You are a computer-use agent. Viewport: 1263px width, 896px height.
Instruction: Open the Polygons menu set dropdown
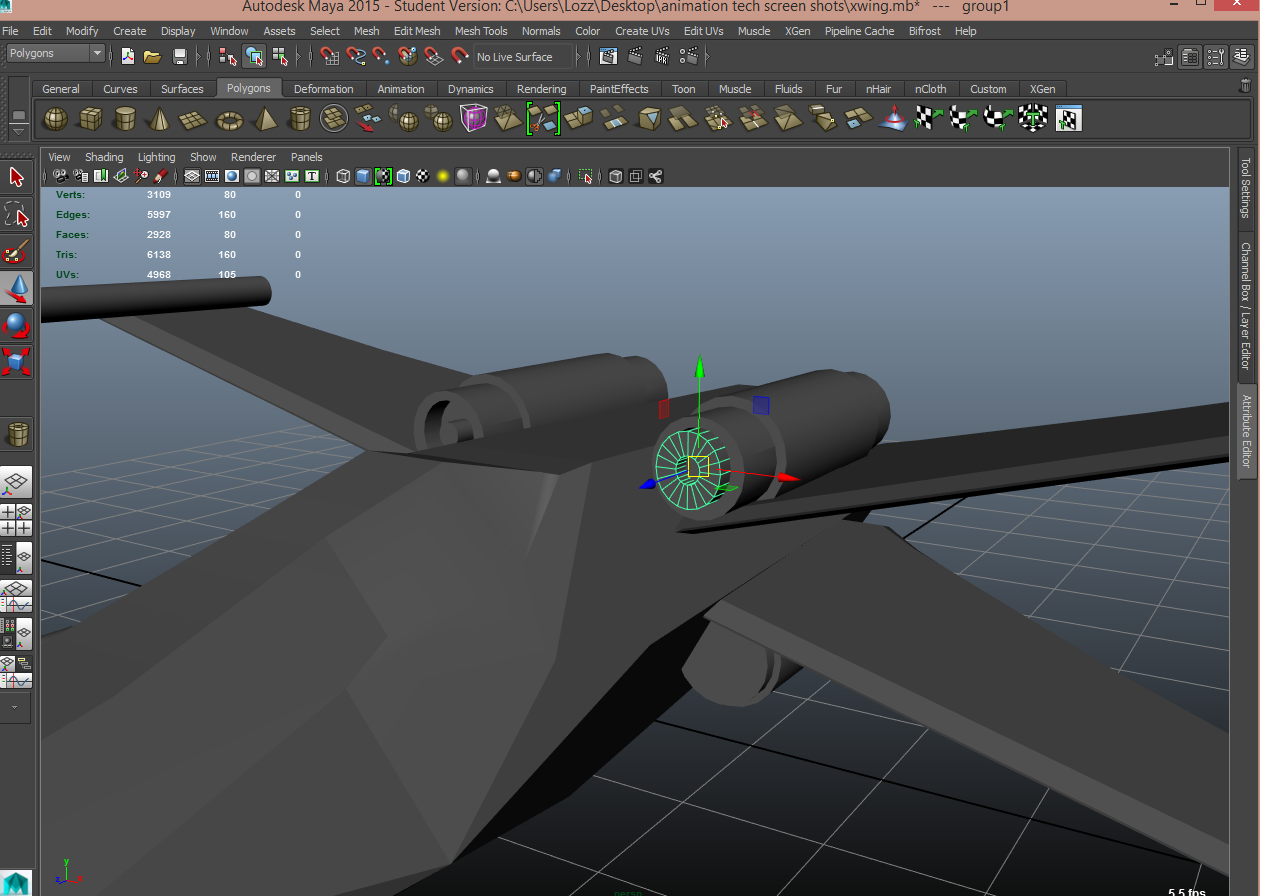click(x=55, y=53)
